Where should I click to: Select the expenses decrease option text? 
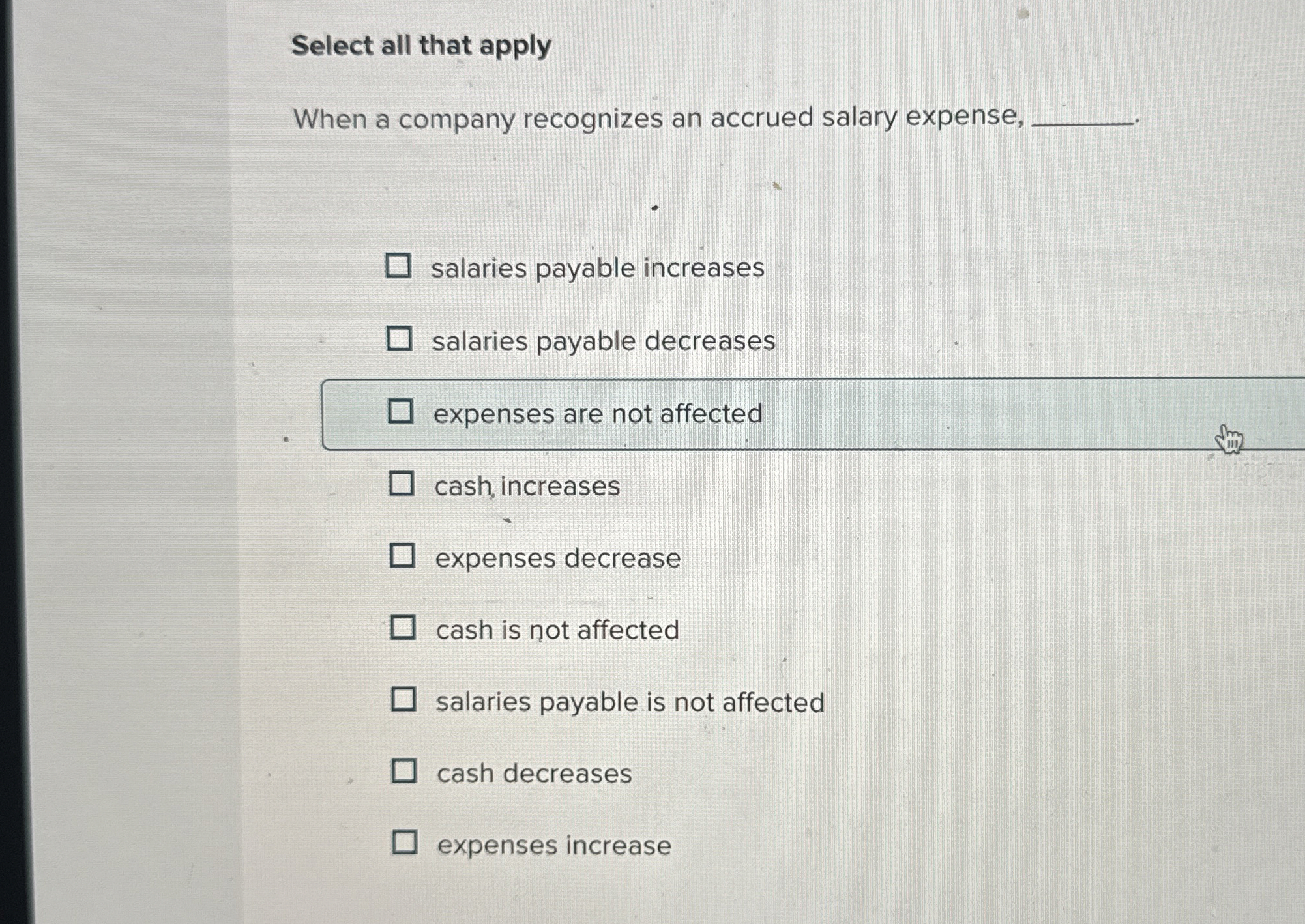[x=557, y=558]
